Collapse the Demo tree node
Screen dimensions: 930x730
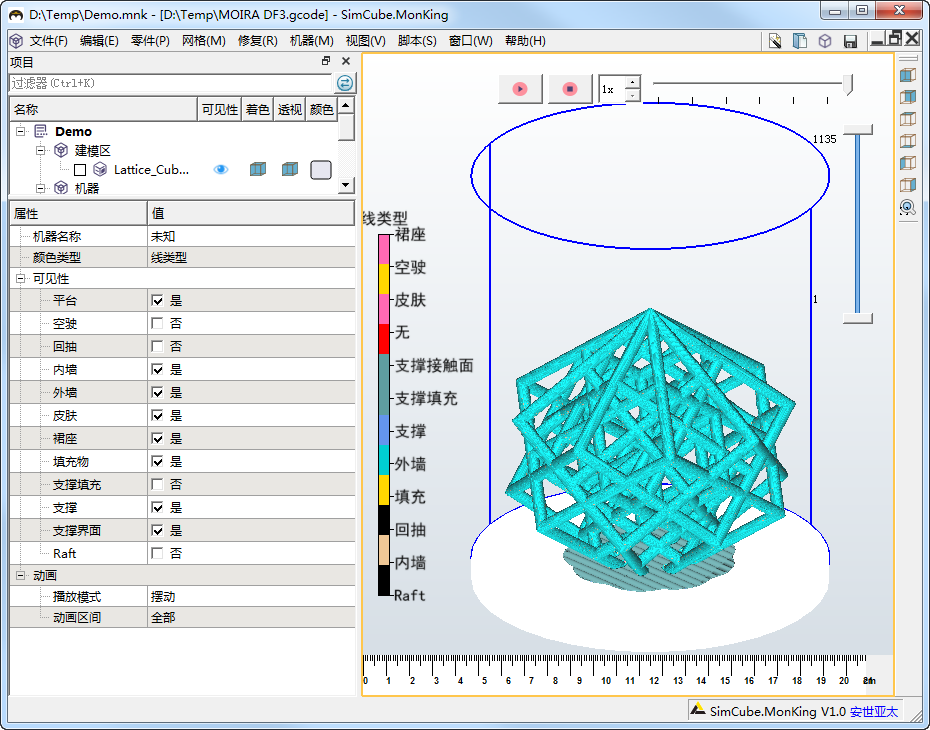pos(21,131)
